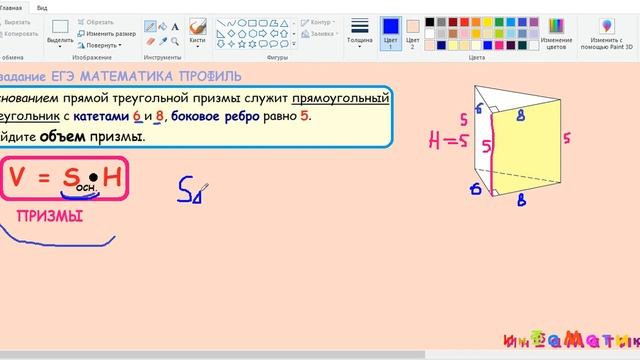Choose the Up arrow shape
640x360 pixels.
(x=284, y=33)
